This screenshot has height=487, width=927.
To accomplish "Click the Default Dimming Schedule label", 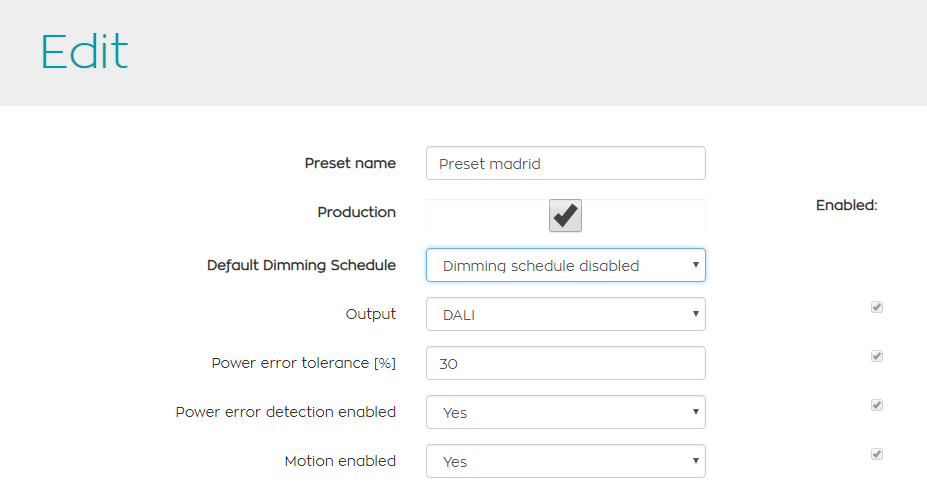I will point(301,265).
